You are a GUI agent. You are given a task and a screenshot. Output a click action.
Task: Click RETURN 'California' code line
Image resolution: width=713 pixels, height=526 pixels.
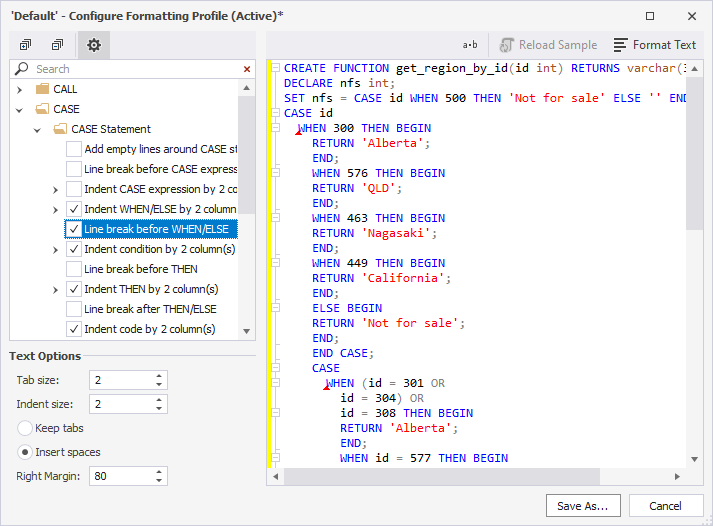pyautogui.click(x=381, y=278)
